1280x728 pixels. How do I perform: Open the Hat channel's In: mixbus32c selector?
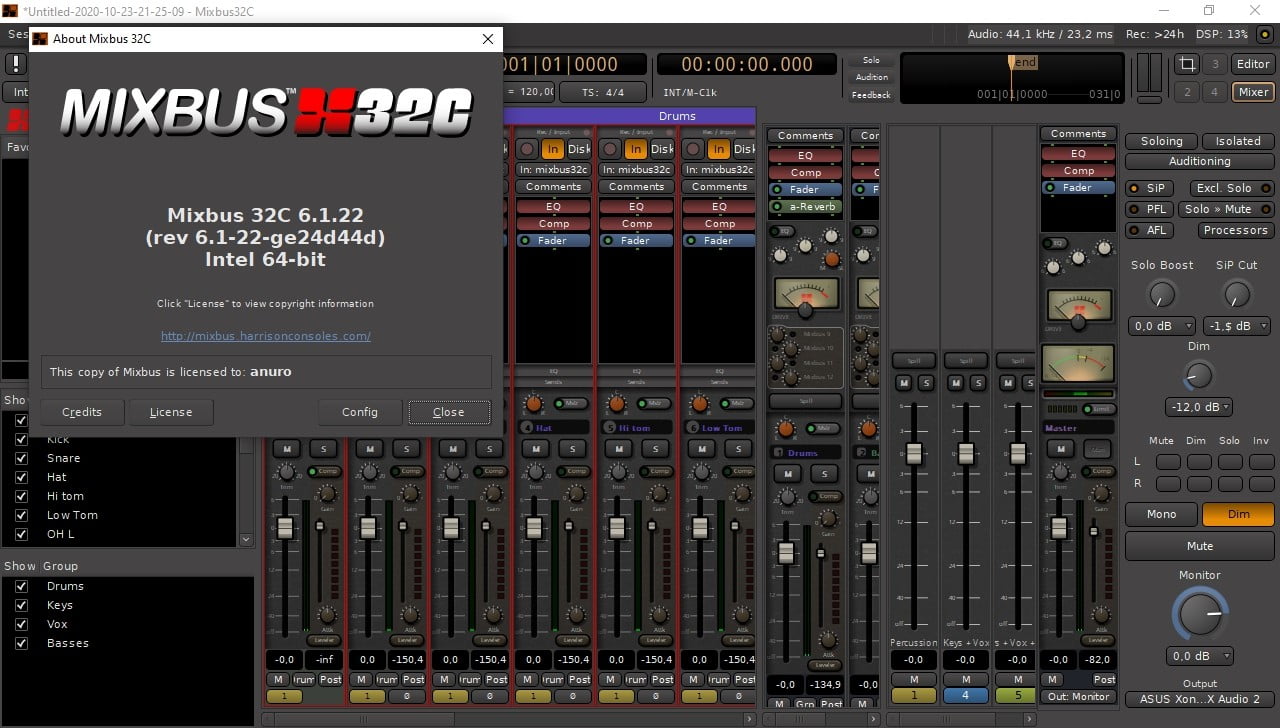(552, 170)
